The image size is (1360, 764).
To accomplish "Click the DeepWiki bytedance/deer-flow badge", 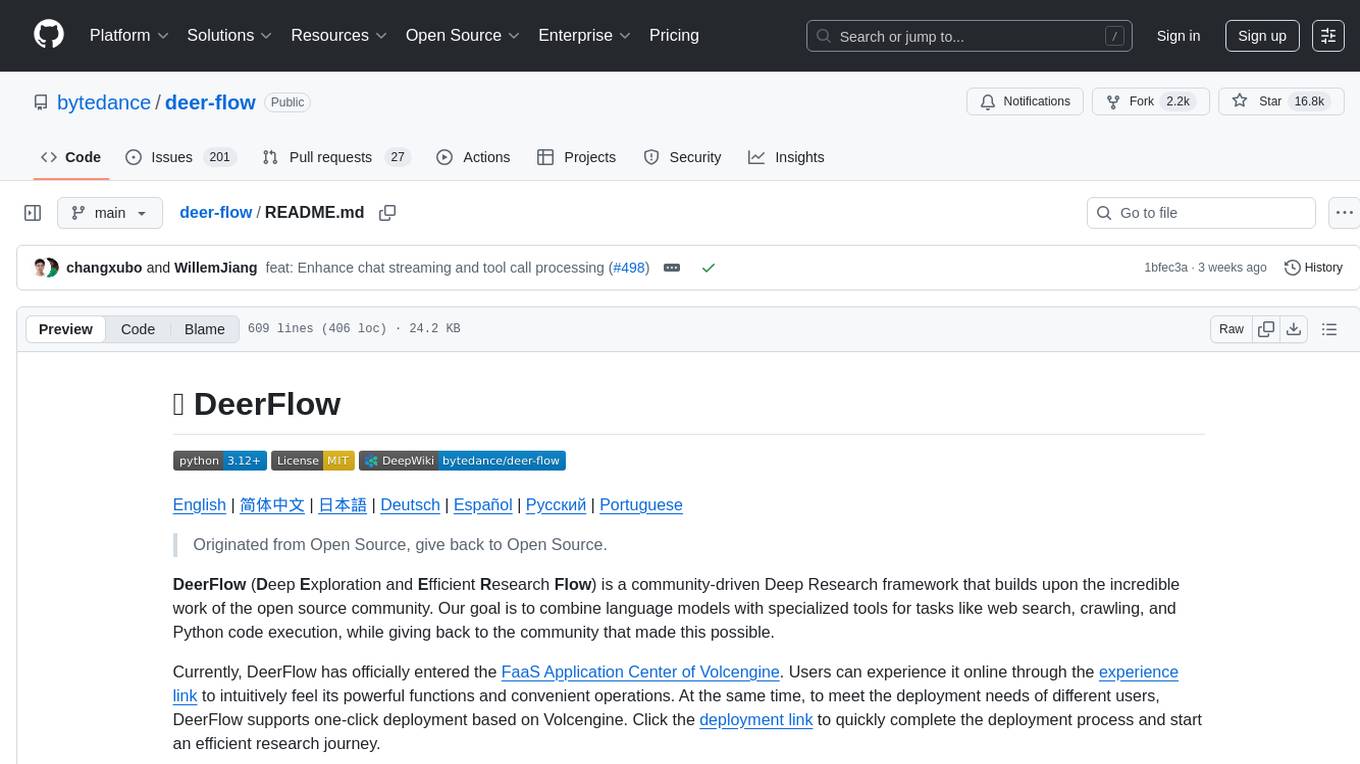I will tap(462, 460).
